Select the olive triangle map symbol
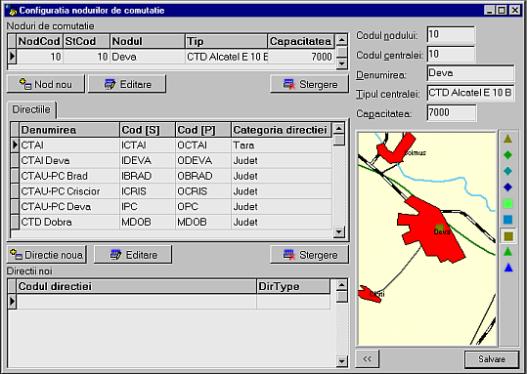527x374 pixels. point(508,139)
